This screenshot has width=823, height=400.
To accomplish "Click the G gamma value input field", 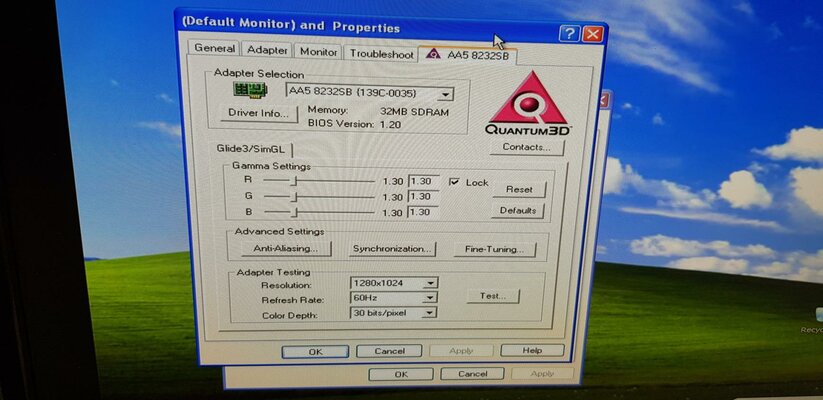I will tap(421, 197).
